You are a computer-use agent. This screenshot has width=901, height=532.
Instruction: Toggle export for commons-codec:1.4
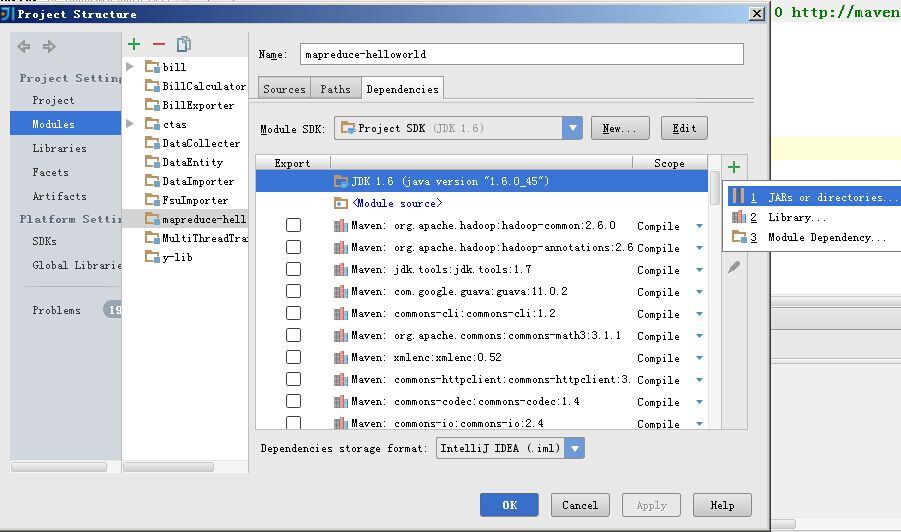pyautogui.click(x=293, y=401)
